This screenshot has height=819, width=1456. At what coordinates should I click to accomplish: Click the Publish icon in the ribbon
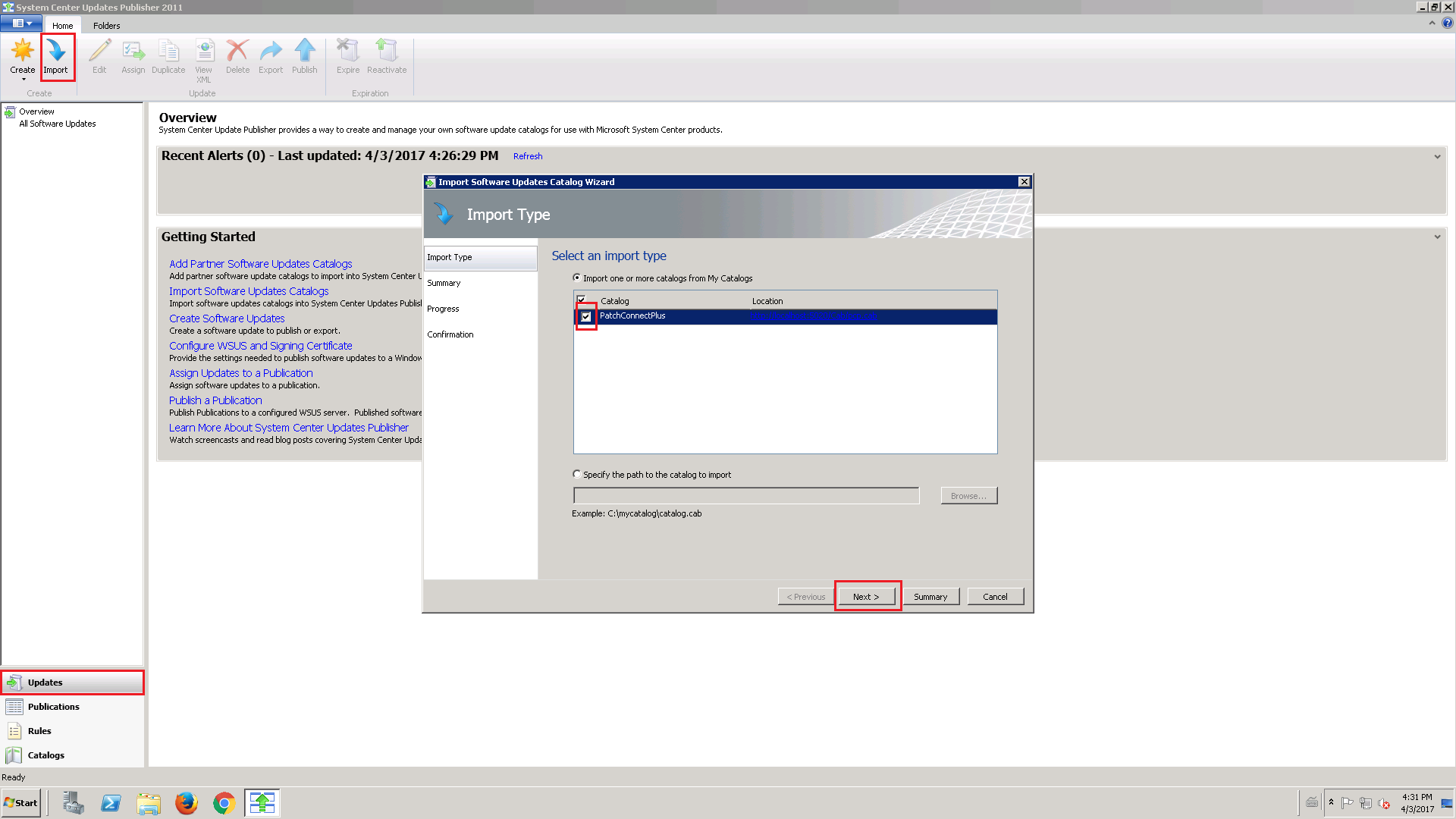tap(304, 53)
